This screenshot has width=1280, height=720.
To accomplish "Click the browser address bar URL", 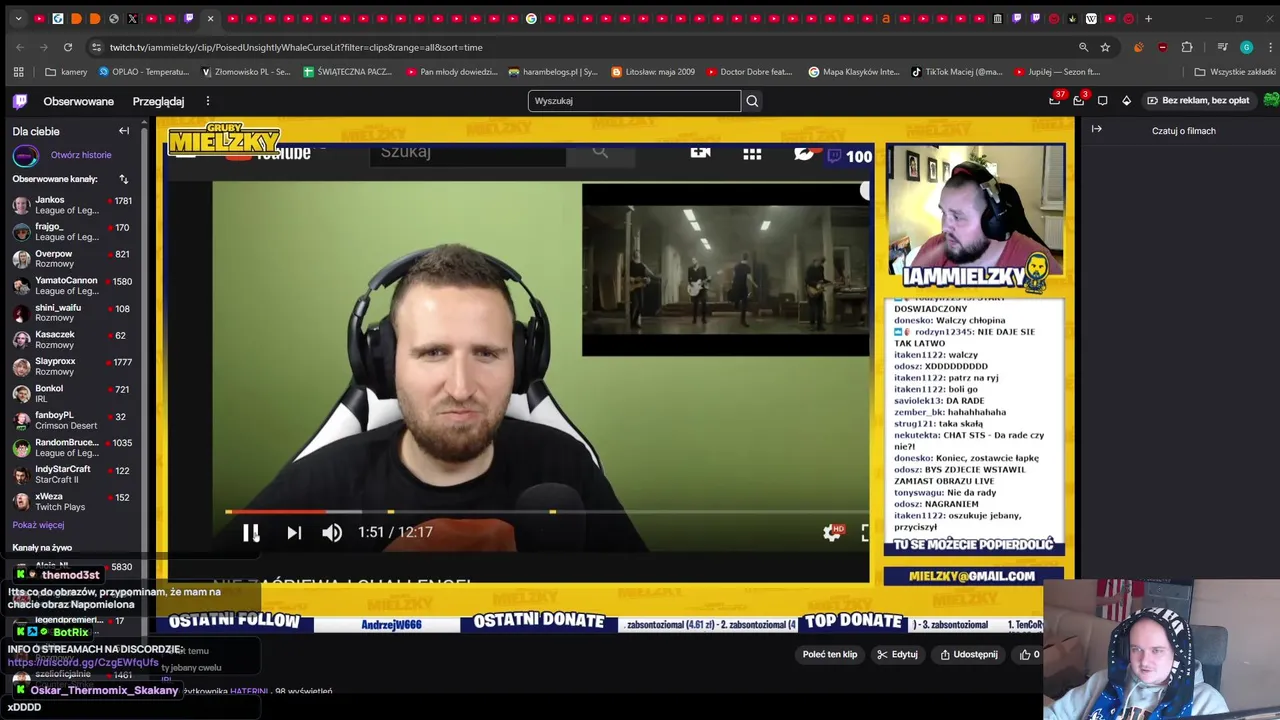I will tap(296, 47).
